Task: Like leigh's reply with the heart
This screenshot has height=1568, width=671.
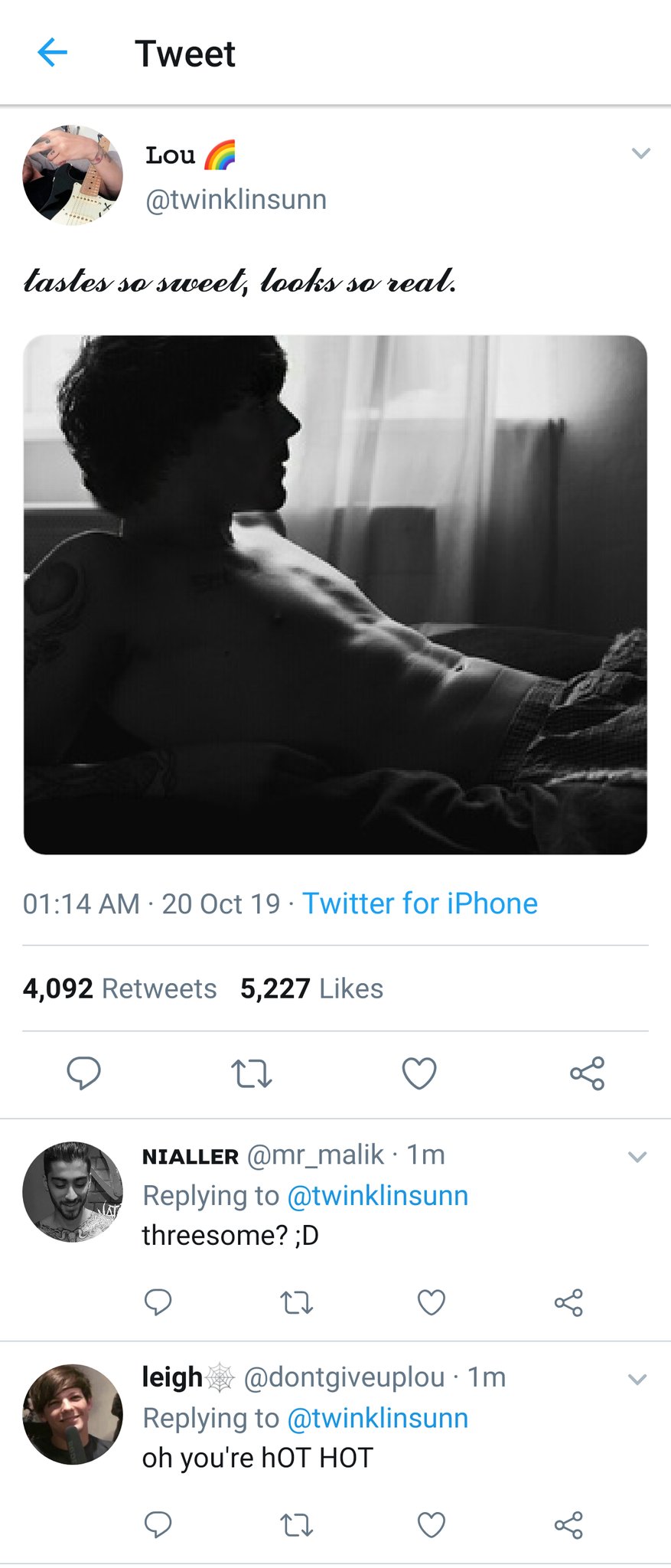Action: (432, 1525)
